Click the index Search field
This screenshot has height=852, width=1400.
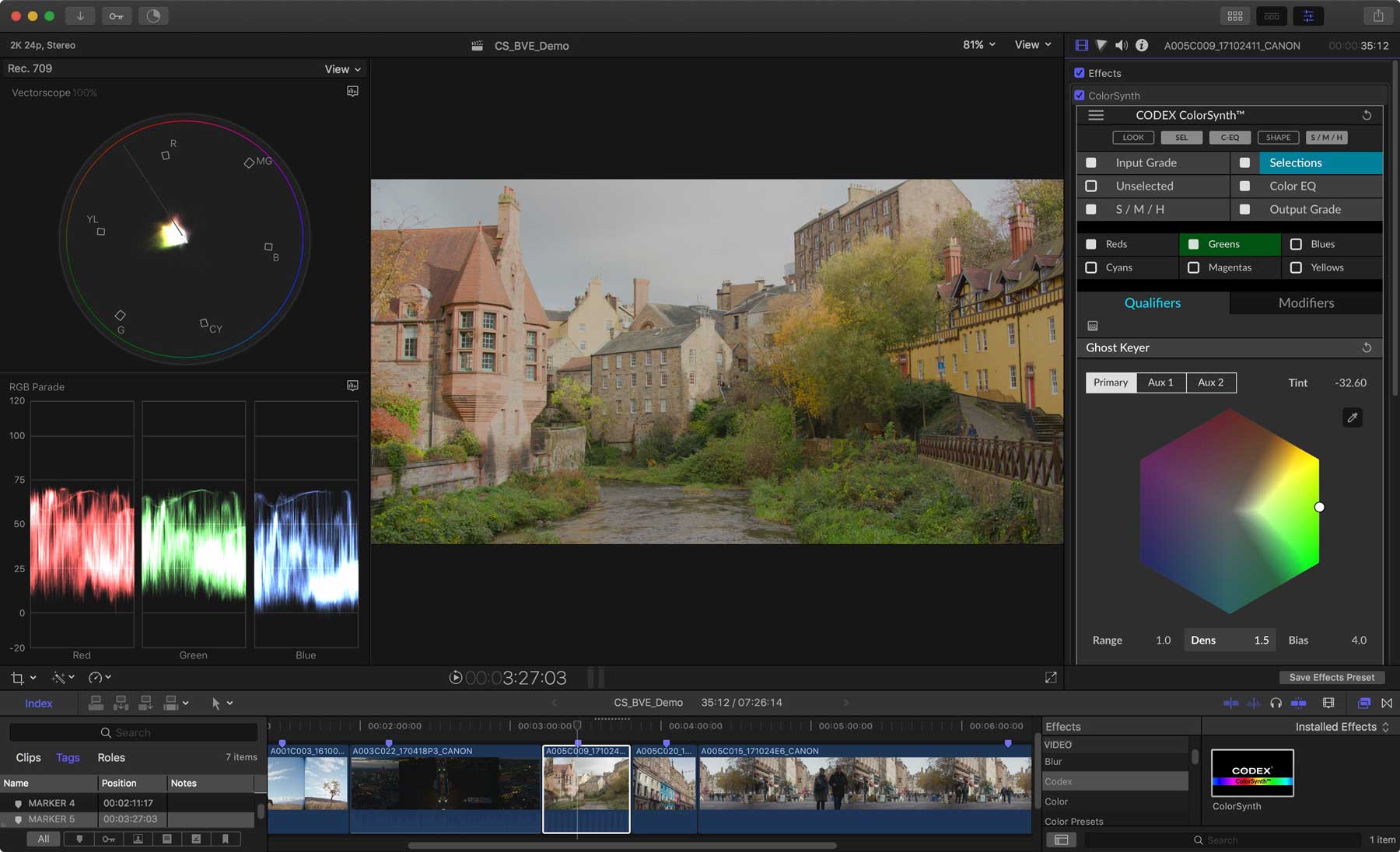(x=133, y=732)
